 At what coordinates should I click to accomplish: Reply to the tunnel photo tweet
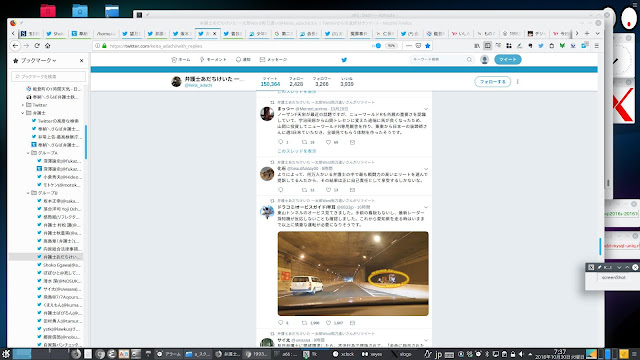pos(280,323)
